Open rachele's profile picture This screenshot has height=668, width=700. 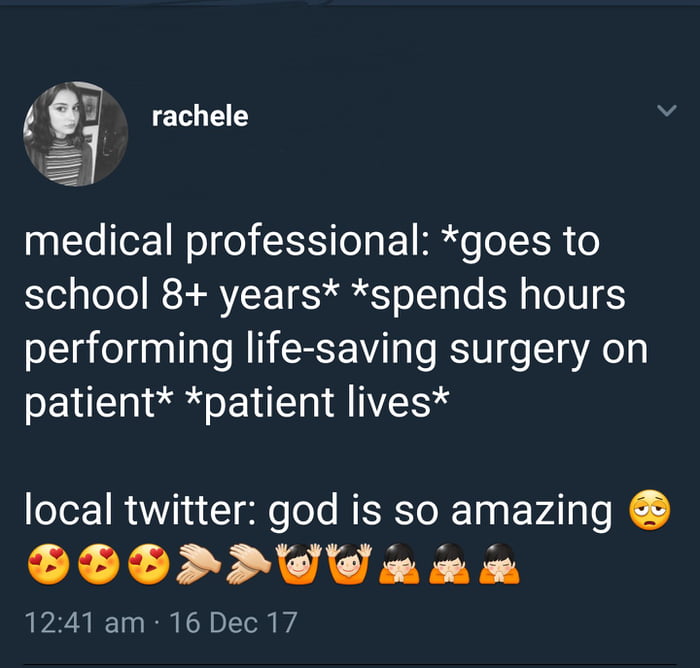tap(76, 134)
